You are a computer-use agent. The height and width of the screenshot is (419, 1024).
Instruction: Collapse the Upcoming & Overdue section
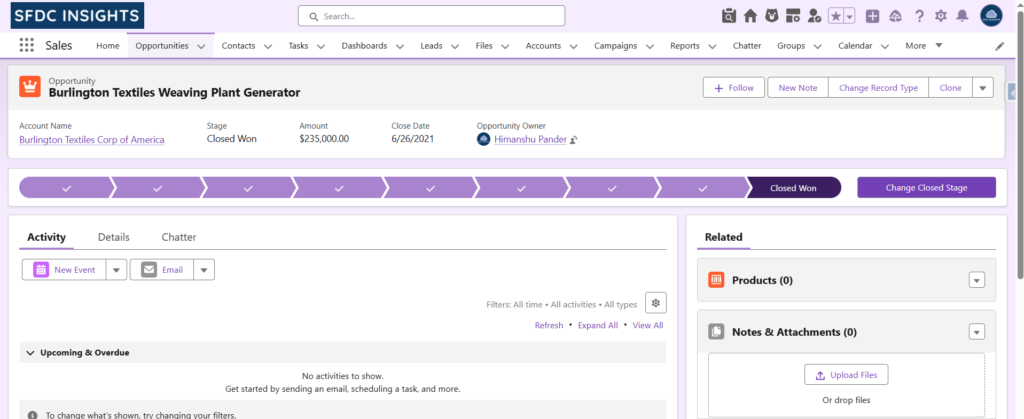(30, 353)
